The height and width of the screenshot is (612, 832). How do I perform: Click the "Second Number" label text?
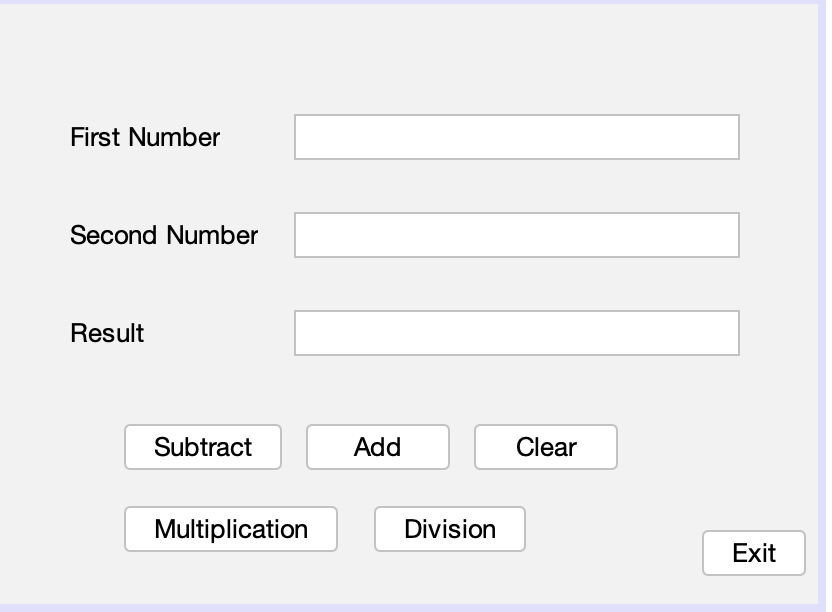[164, 235]
